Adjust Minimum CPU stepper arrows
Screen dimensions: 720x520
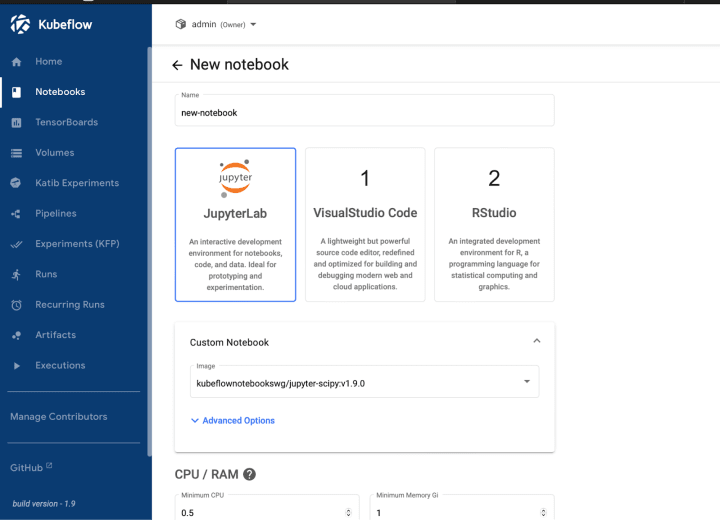pos(348,512)
